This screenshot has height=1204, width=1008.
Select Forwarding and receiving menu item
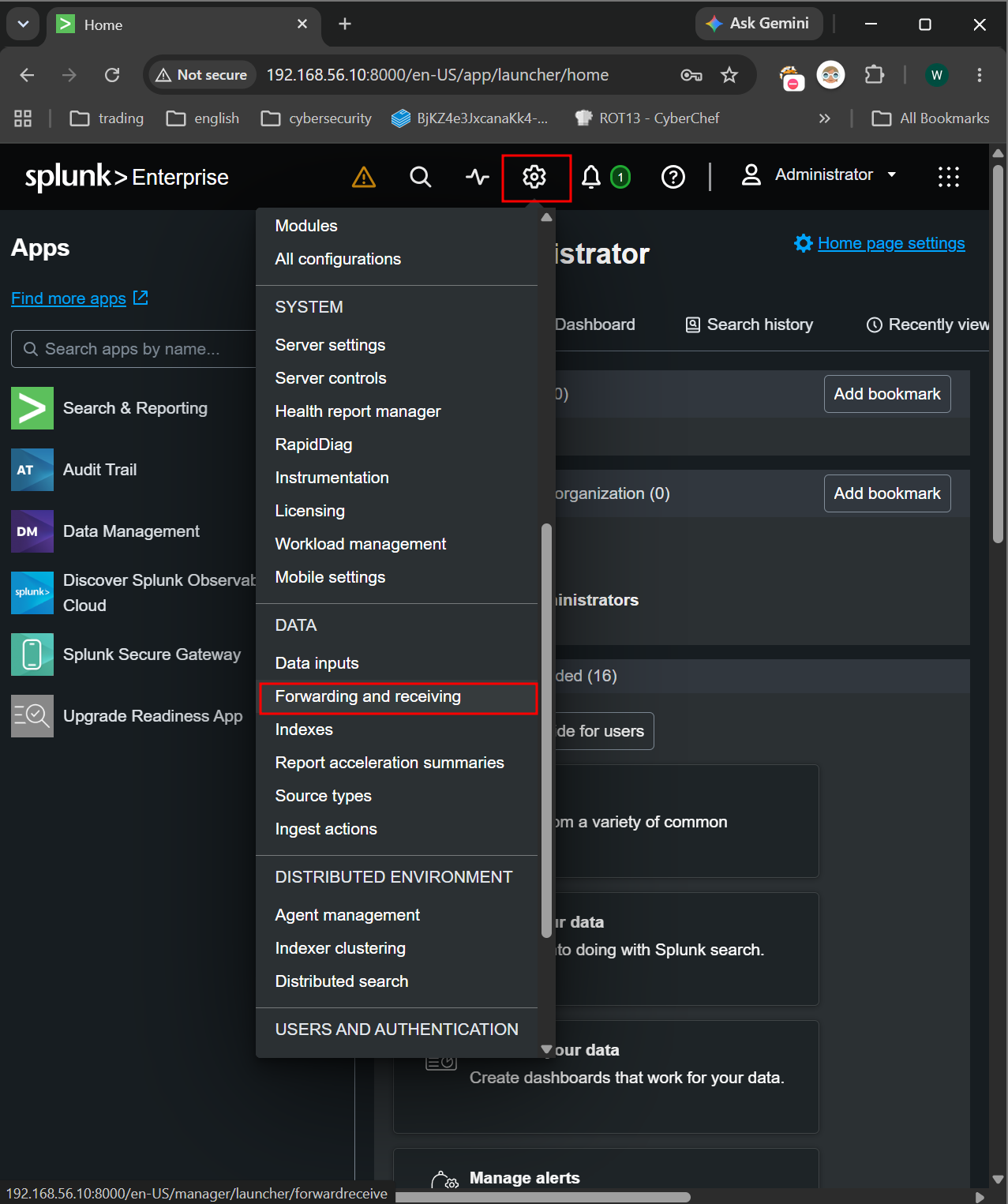(398, 697)
